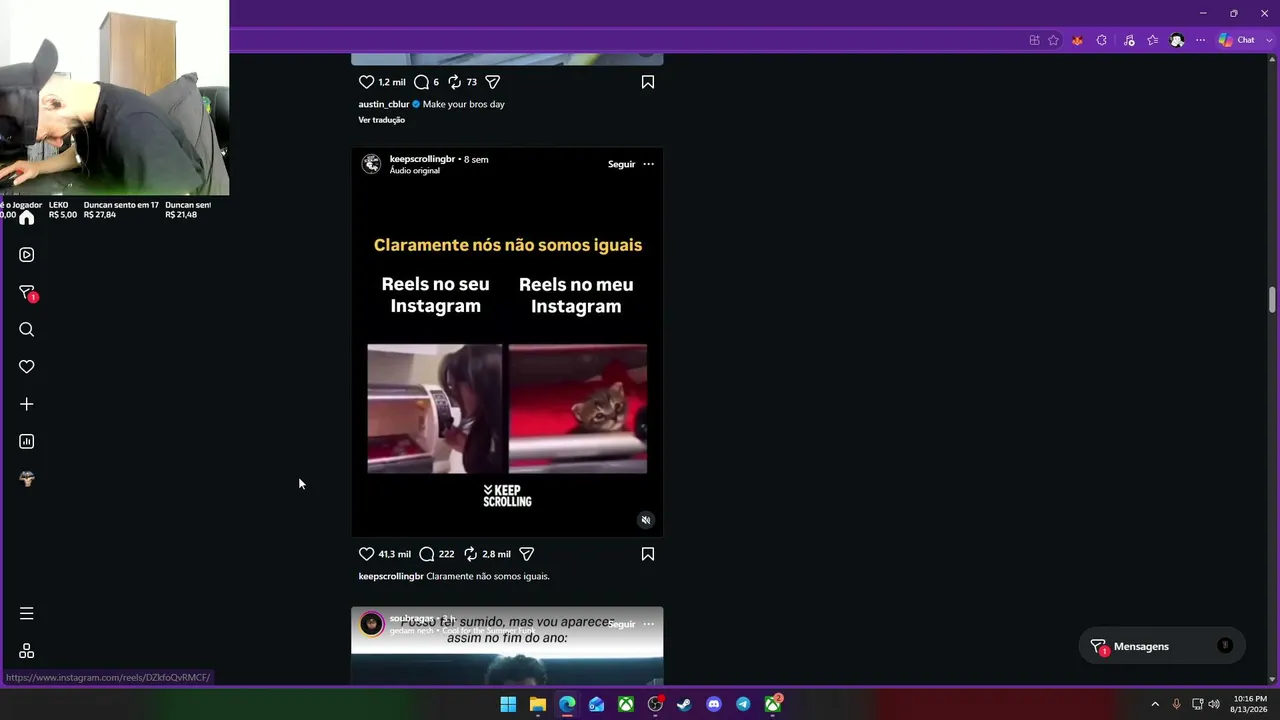Open Steam from the taskbar
This screenshot has width=1280, height=720.
click(684, 704)
